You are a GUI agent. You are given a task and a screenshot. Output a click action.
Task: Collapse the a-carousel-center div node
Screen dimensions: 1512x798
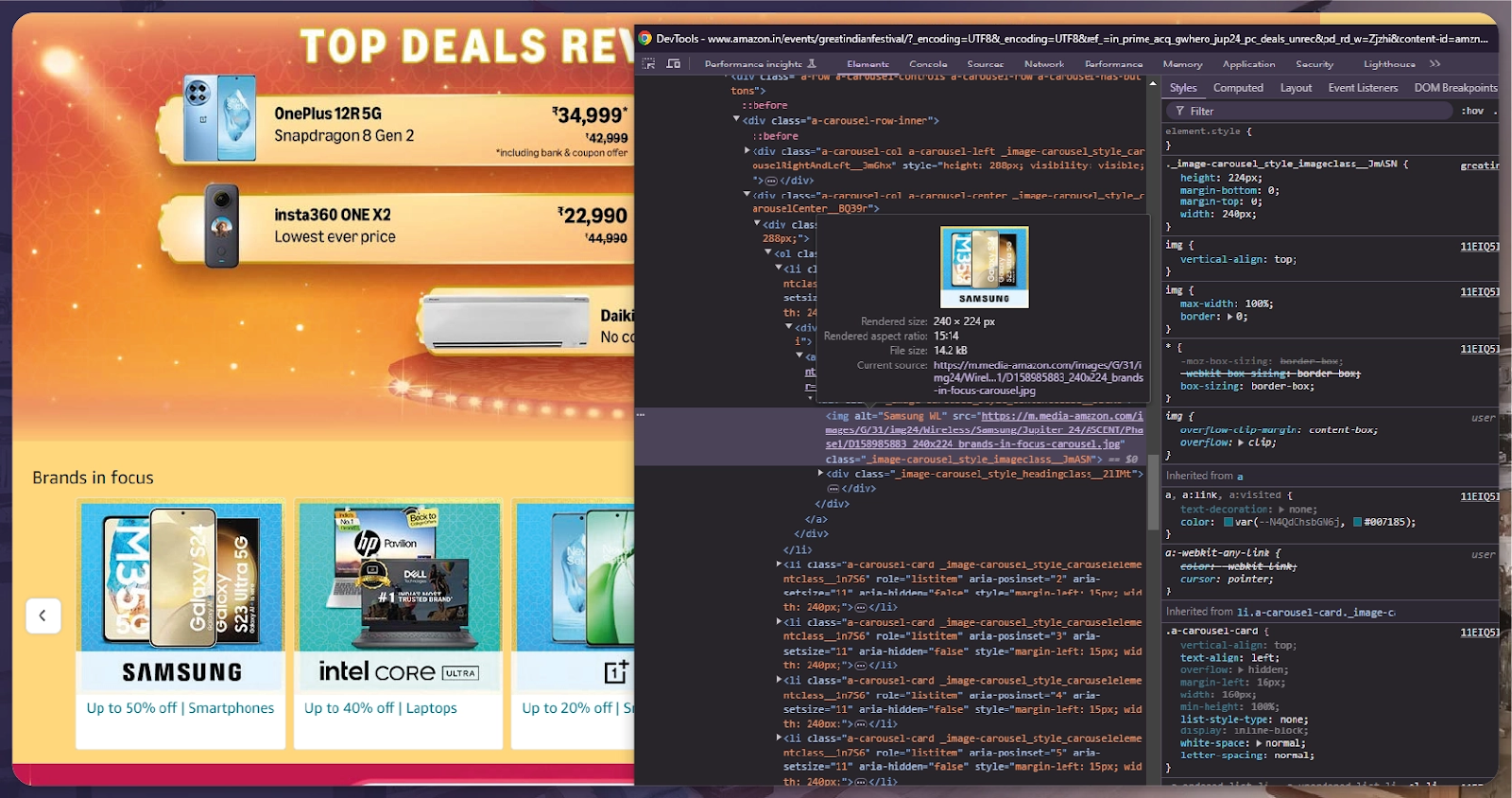pos(747,196)
